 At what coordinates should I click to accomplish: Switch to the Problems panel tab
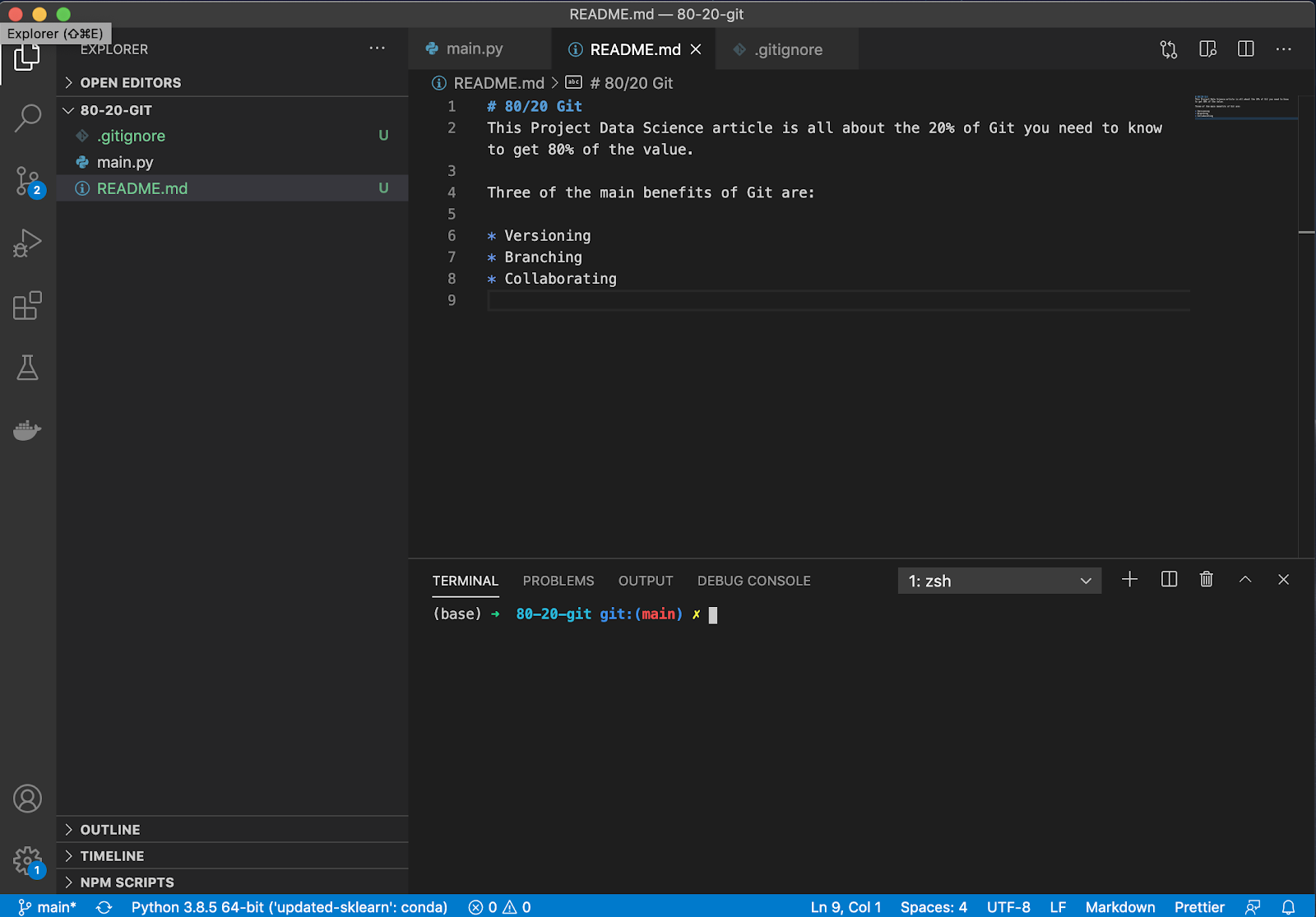pos(558,581)
